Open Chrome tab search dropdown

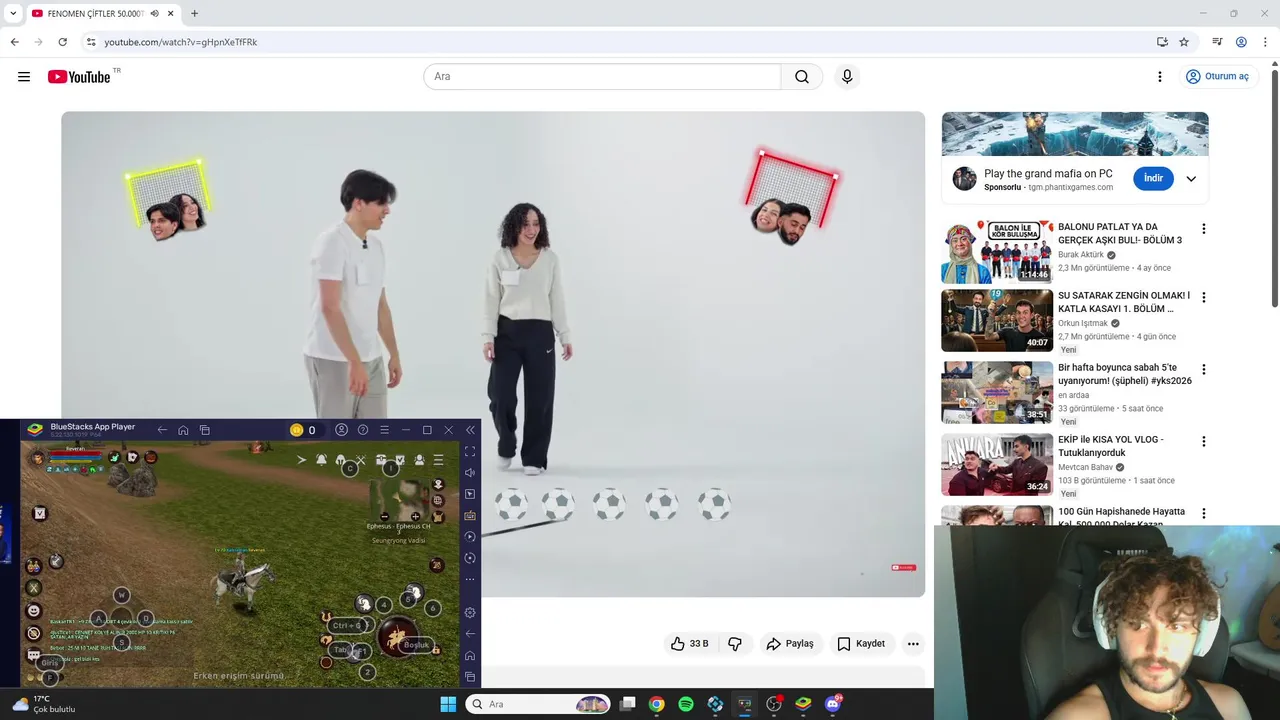13,13
